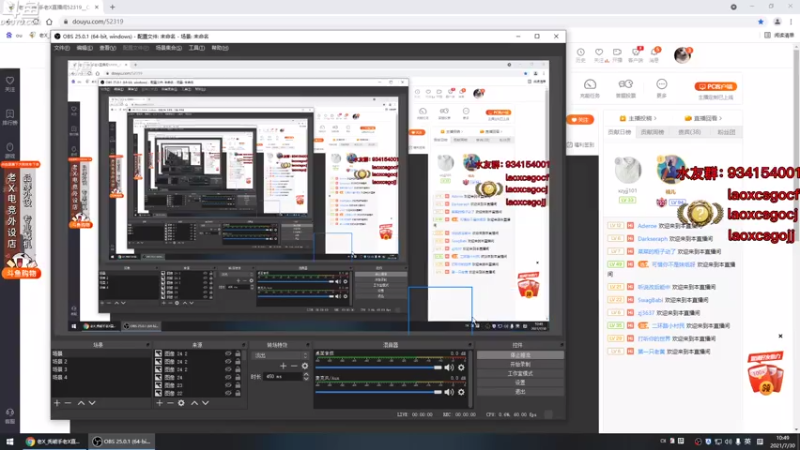Move source up in Sources panel
This screenshot has height=450, width=800.
coord(194,403)
